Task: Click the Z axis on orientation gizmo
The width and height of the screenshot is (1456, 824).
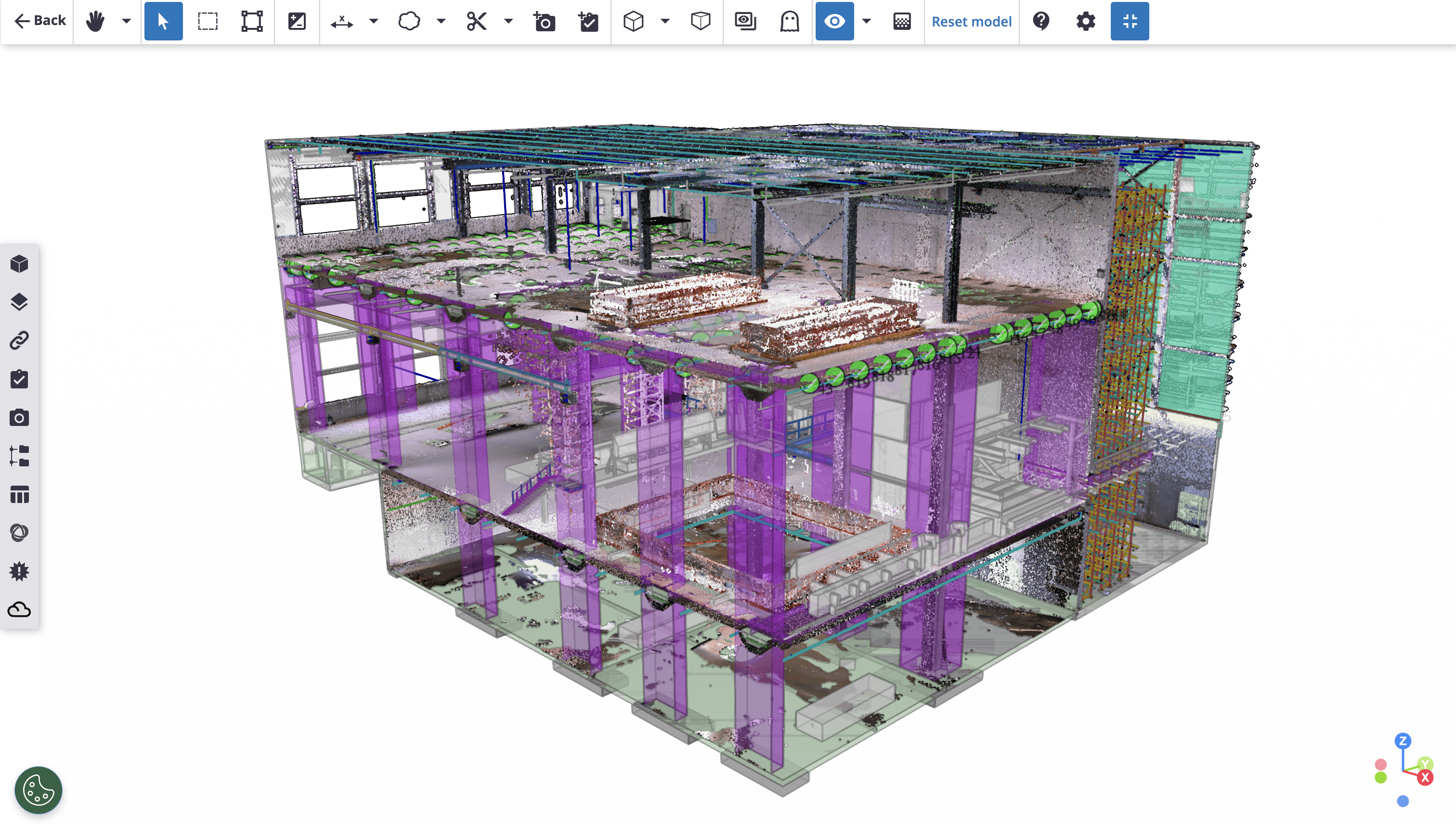Action: (1403, 741)
